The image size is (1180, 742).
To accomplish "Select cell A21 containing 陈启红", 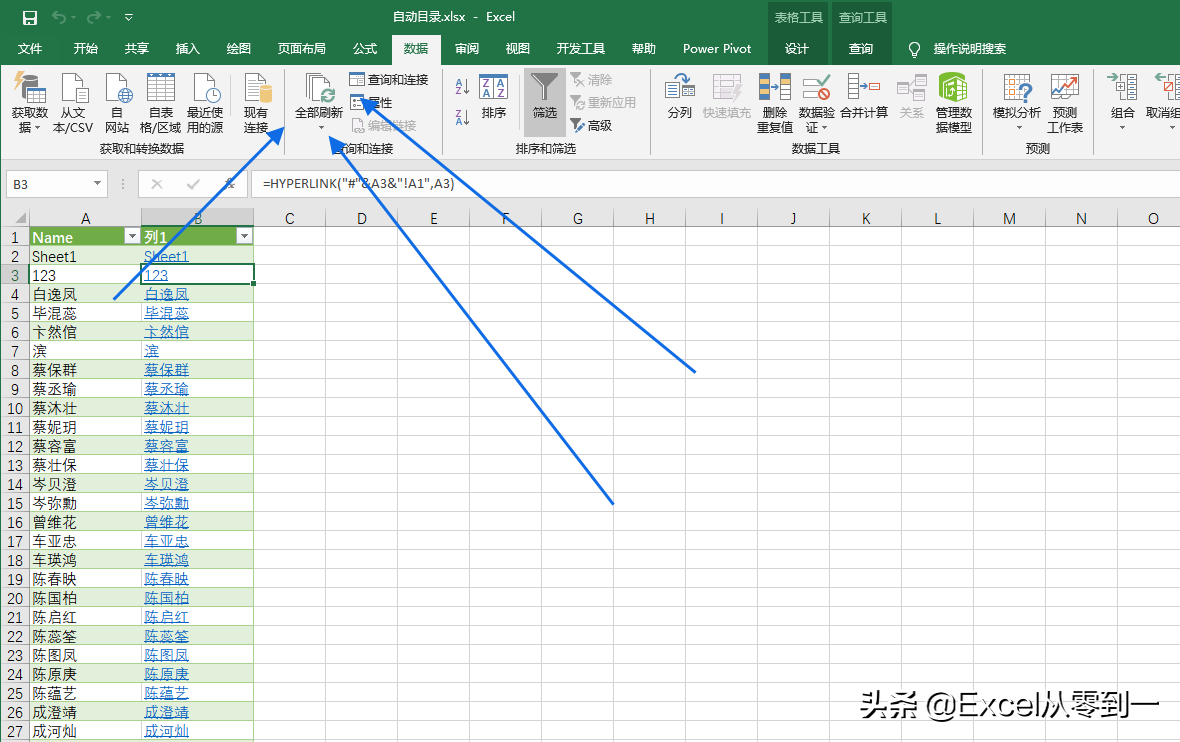I will [x=85, y=617].
